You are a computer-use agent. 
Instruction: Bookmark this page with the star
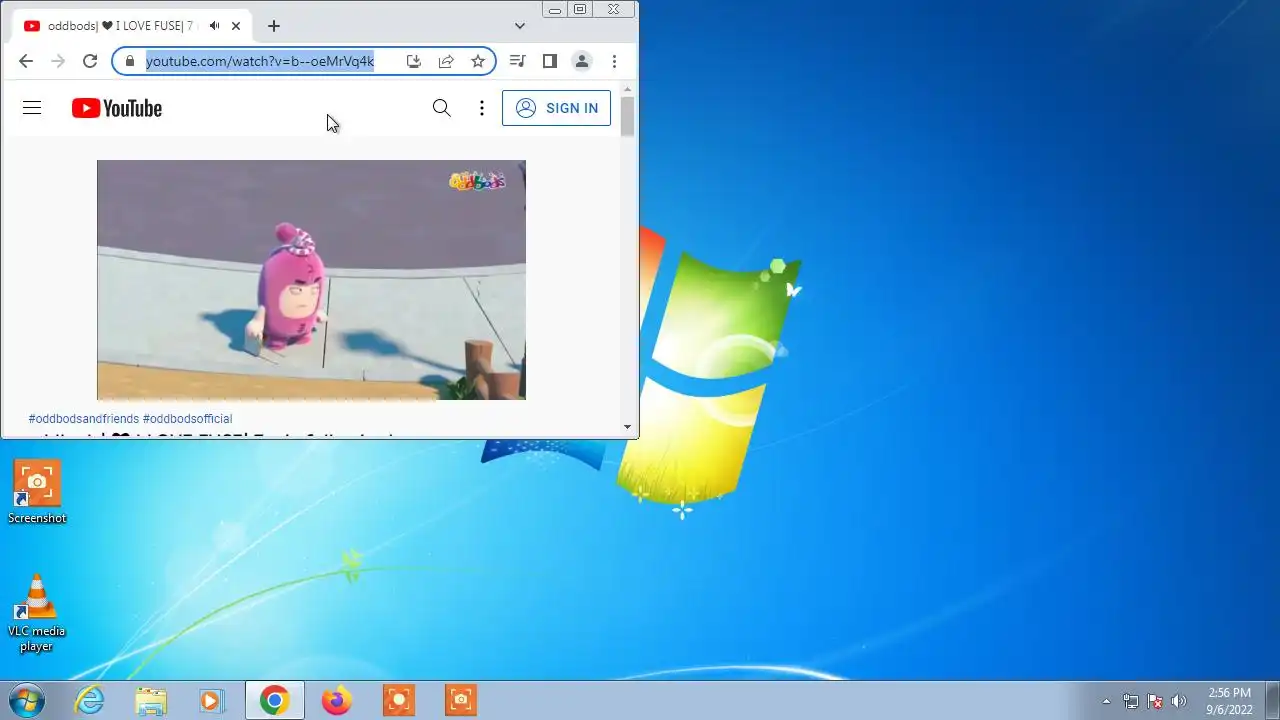click(x=478, y=61)
